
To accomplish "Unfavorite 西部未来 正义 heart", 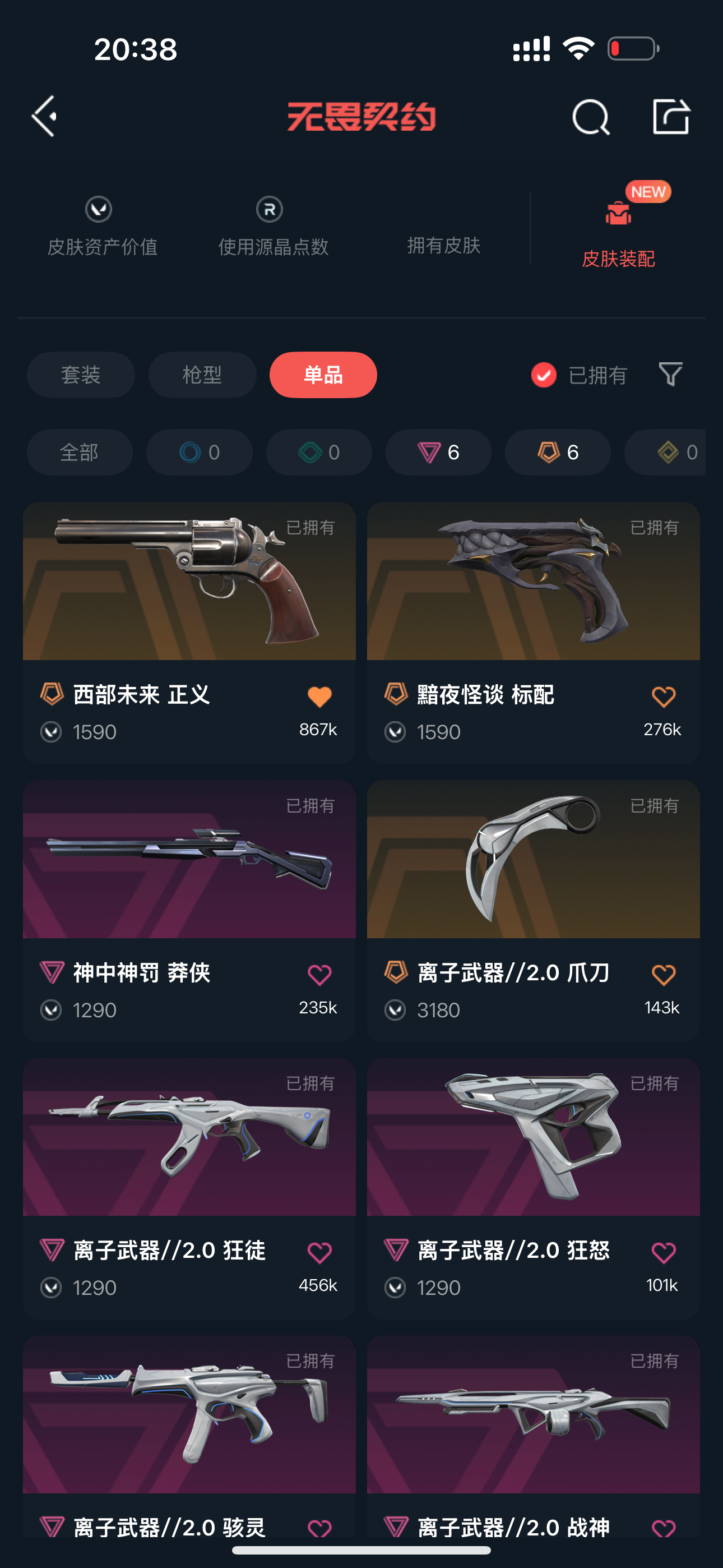I will [319, 697].
